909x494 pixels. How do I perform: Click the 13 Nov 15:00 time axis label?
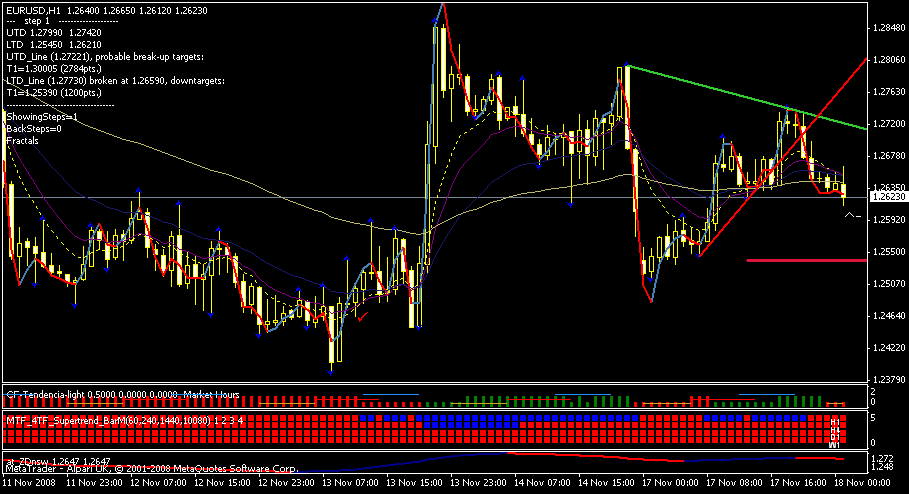412,482
